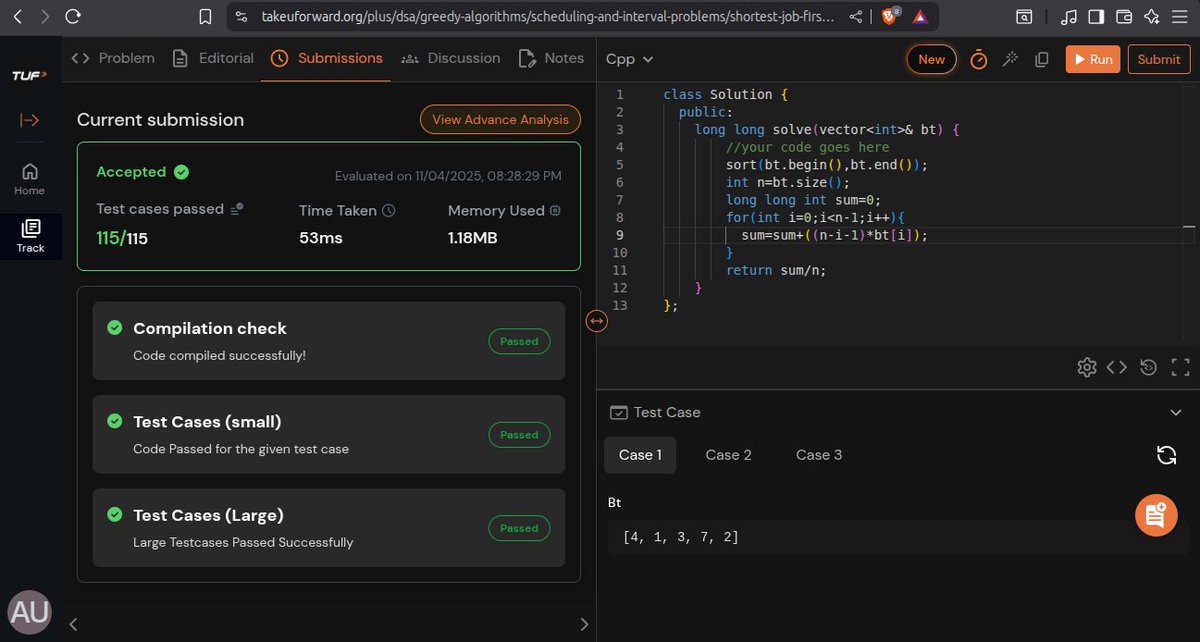Start the stopwatch timer icon

click(979, 60)
